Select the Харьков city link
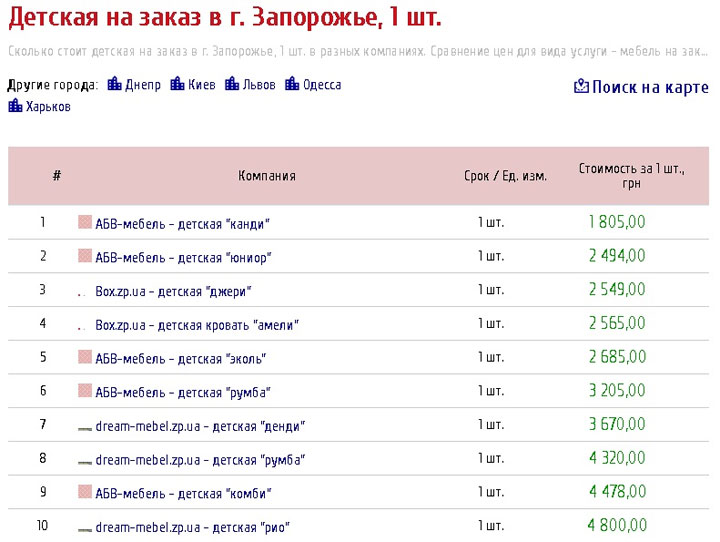720x542 pixels. click(x=48, y=107)
